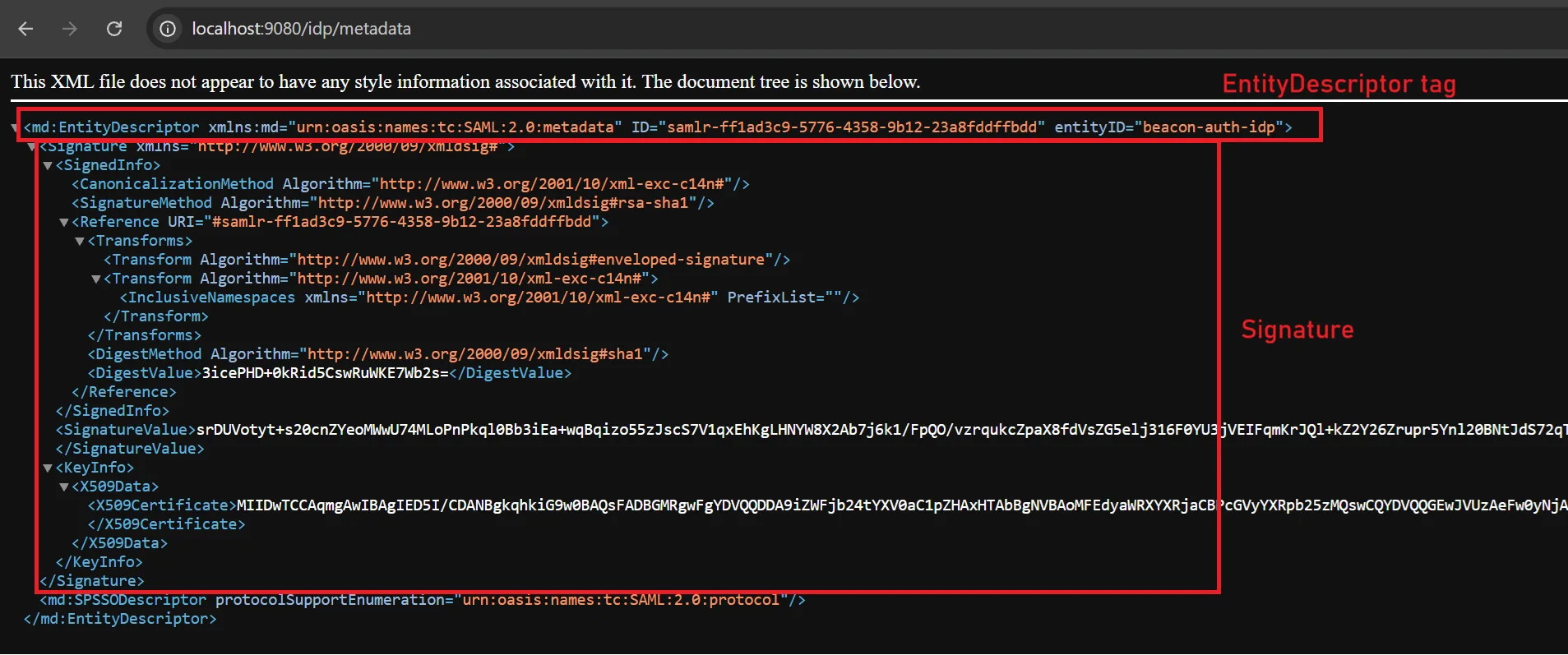Click the CanonicalizationMethod element line

click(410, 184)
